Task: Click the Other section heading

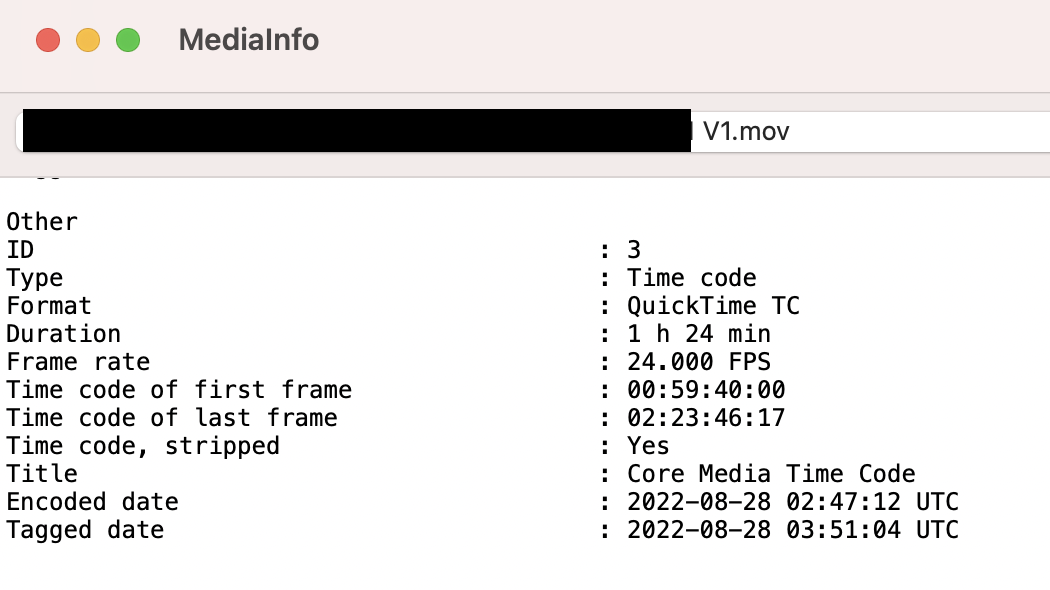Action: (42, 222)
